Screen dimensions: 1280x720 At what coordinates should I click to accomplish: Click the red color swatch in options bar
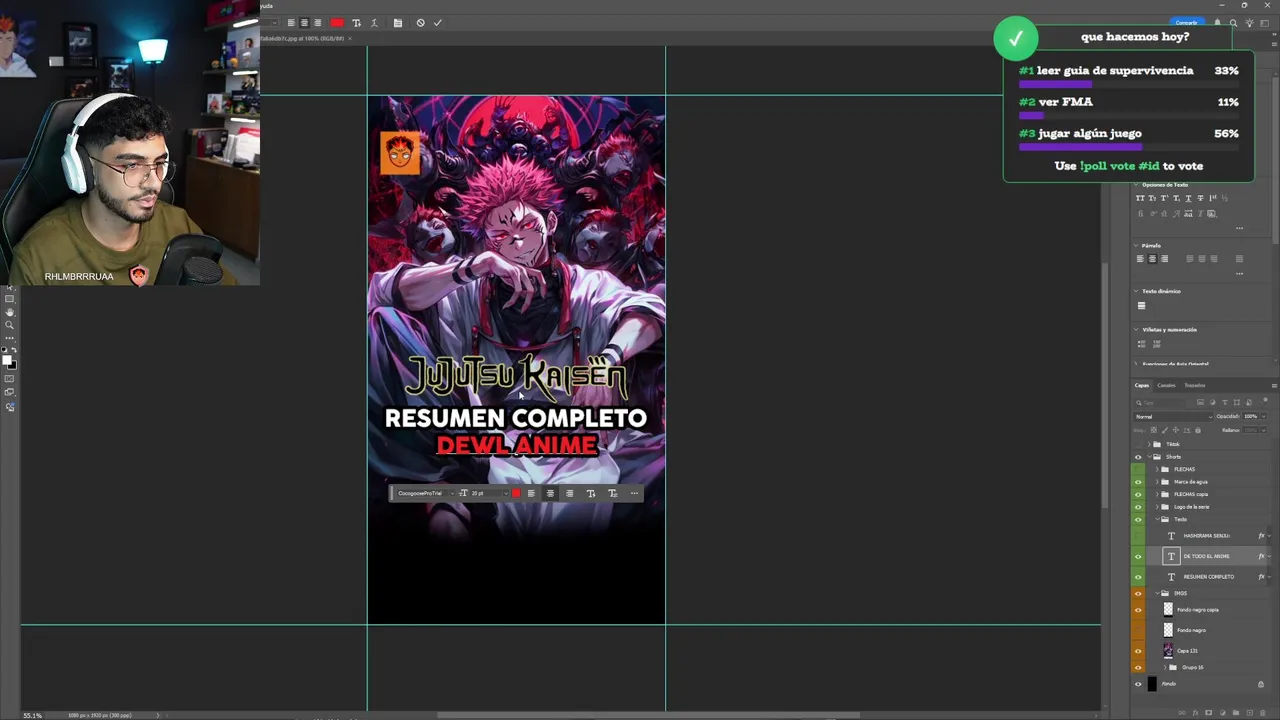tap(337, 22)
